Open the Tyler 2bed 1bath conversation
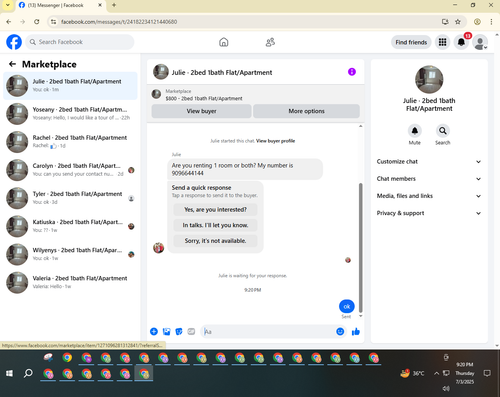The height and width of the screenshot is (397, 500). click(x=70, y=198)
